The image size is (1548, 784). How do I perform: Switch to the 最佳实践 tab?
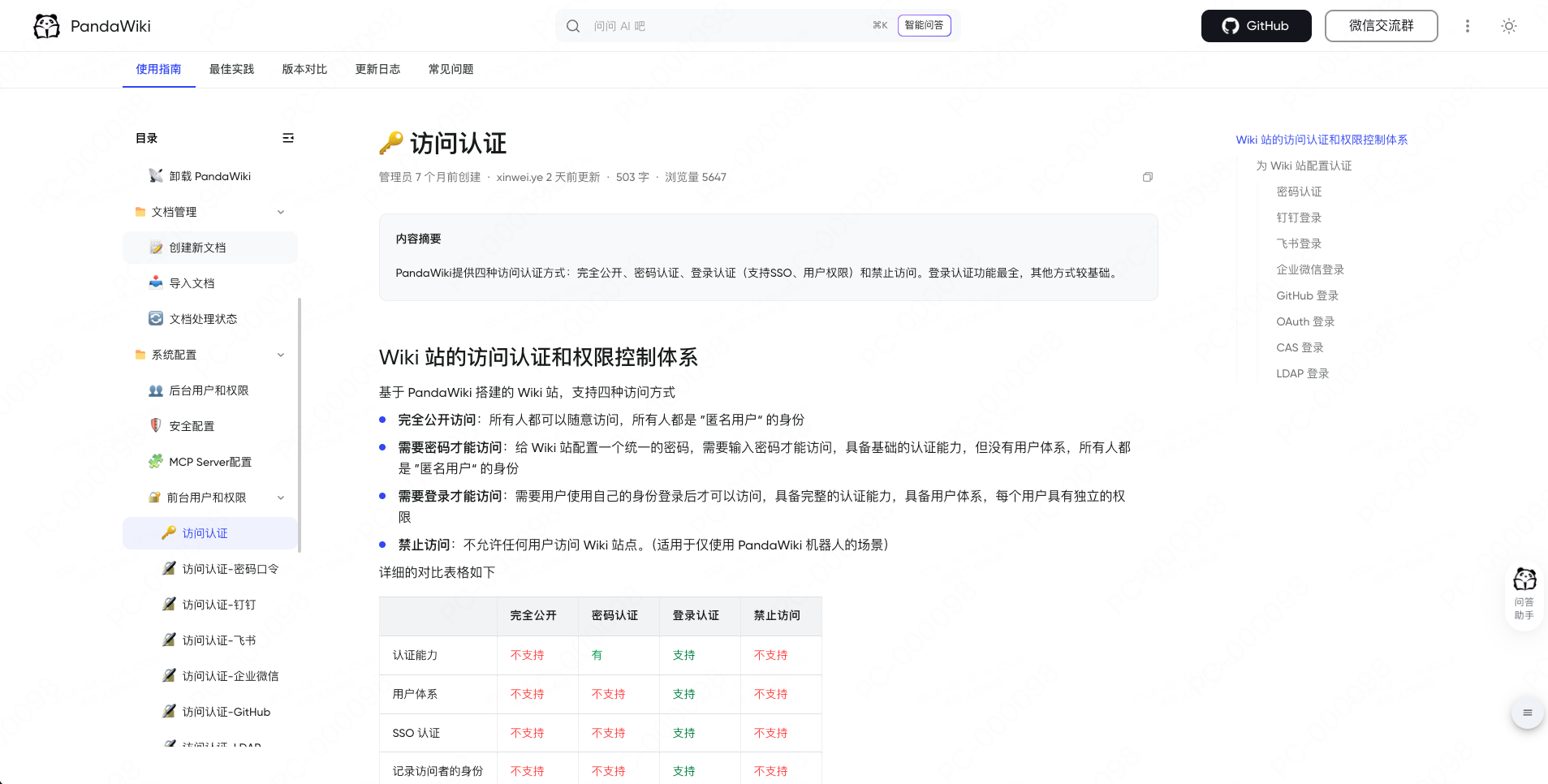click(x=232, y=69)
